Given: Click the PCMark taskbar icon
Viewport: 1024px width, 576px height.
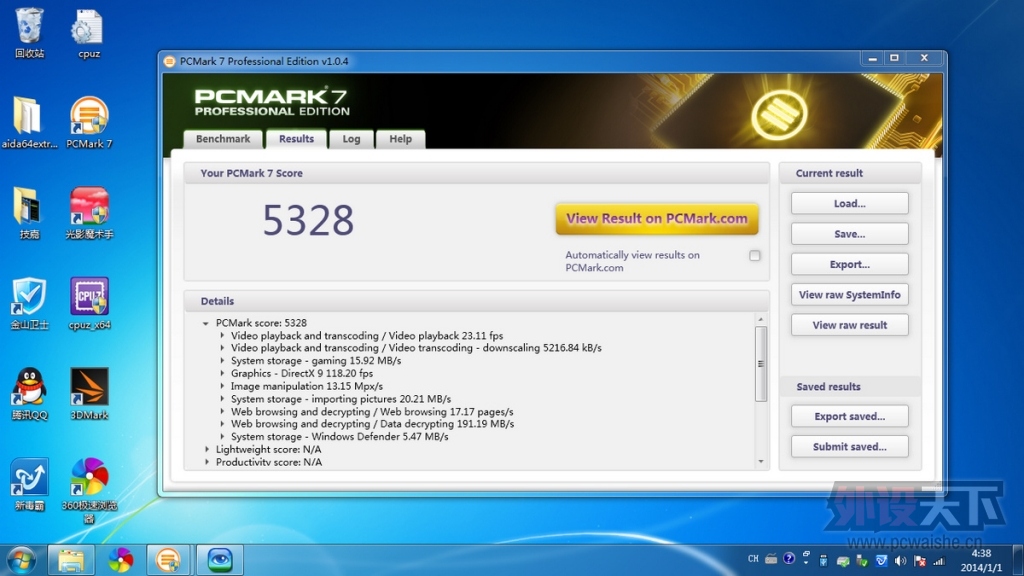Looking at the screenshot, I should (168, 560).
